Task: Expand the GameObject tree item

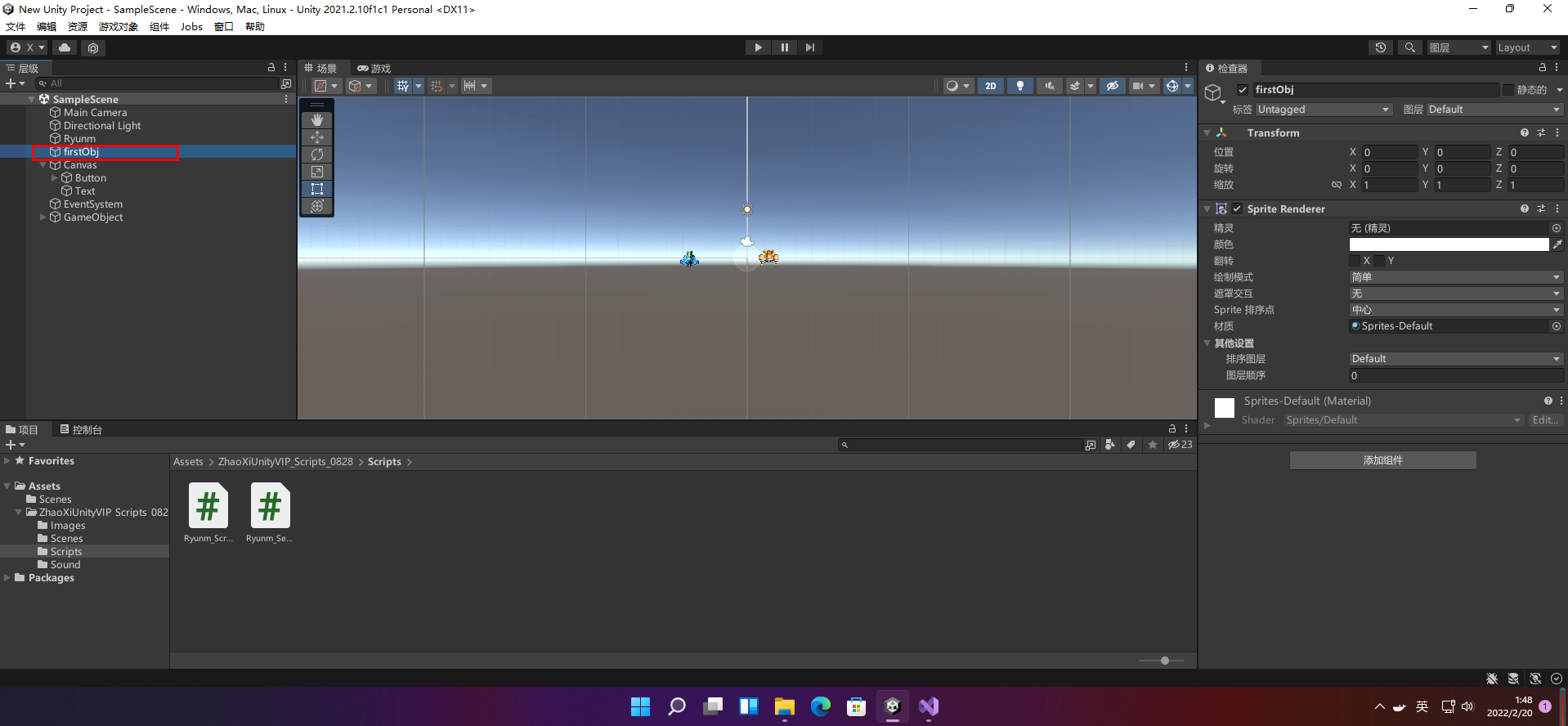Action: coord(43,217)
